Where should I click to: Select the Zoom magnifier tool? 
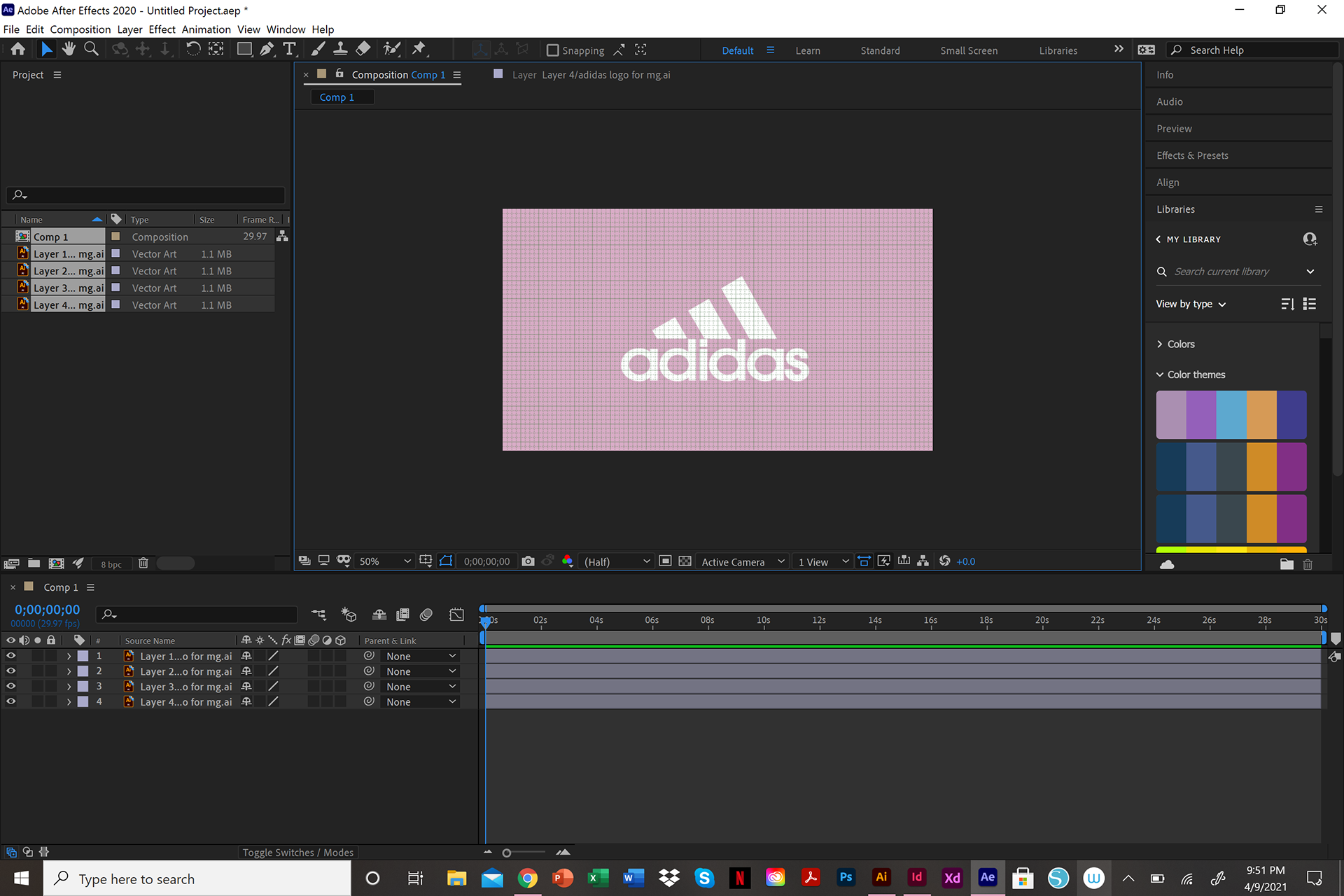pyautogui.click(x=91, y=49)
